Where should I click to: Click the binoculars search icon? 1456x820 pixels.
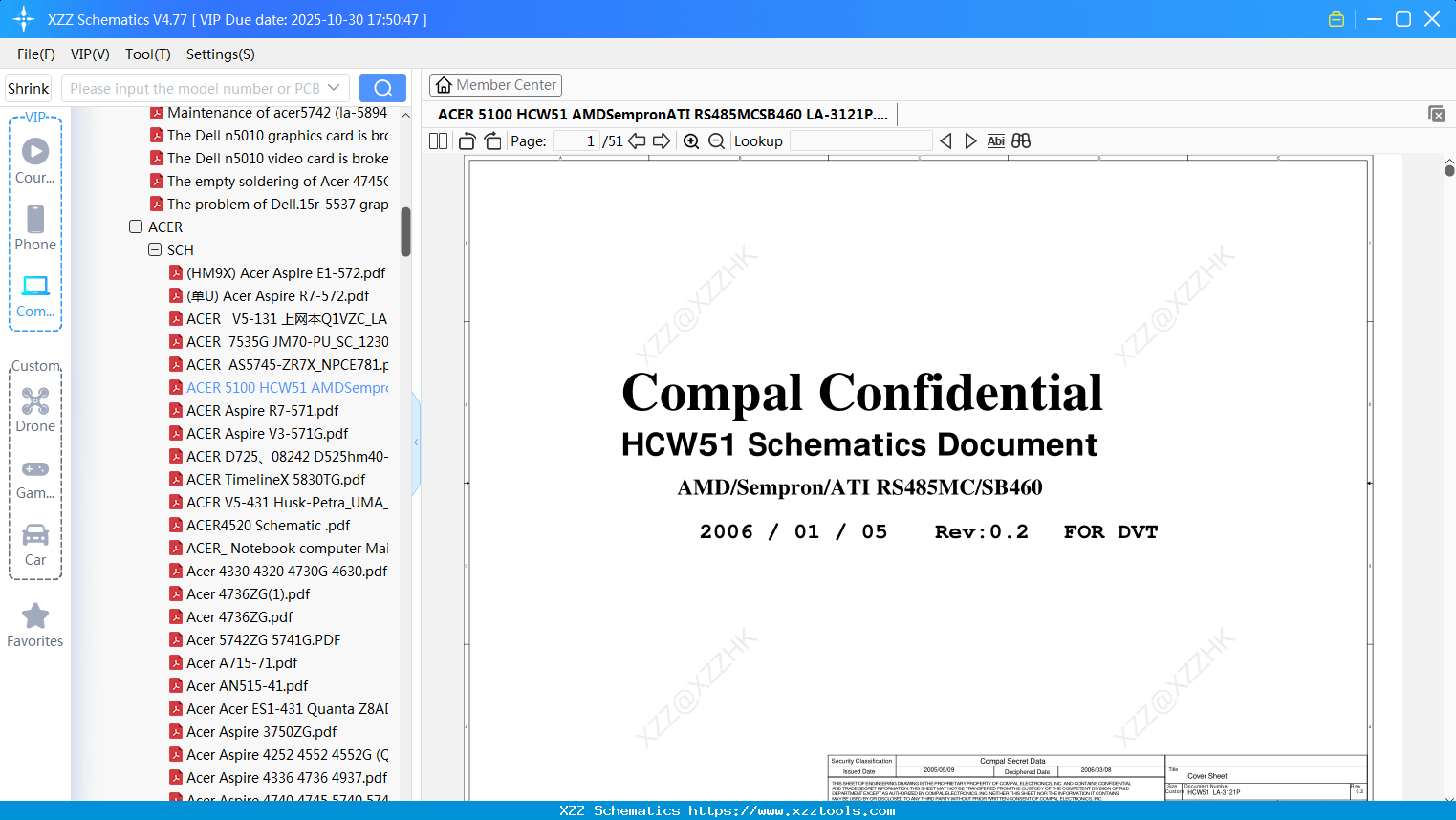pyautogui.click(x=1021, y=141)
